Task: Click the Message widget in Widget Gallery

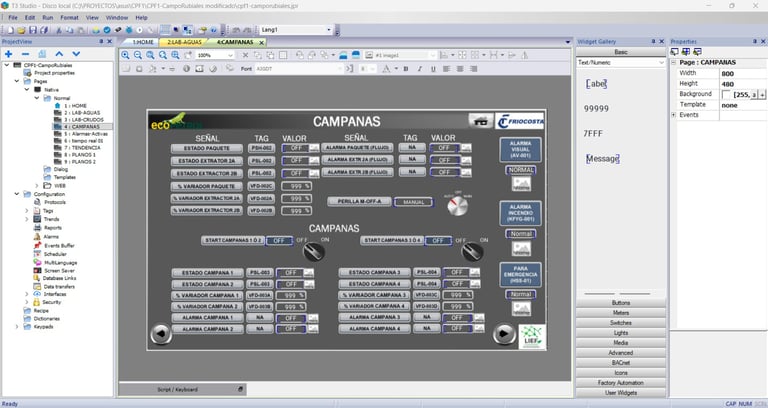Action: [602, 159]
